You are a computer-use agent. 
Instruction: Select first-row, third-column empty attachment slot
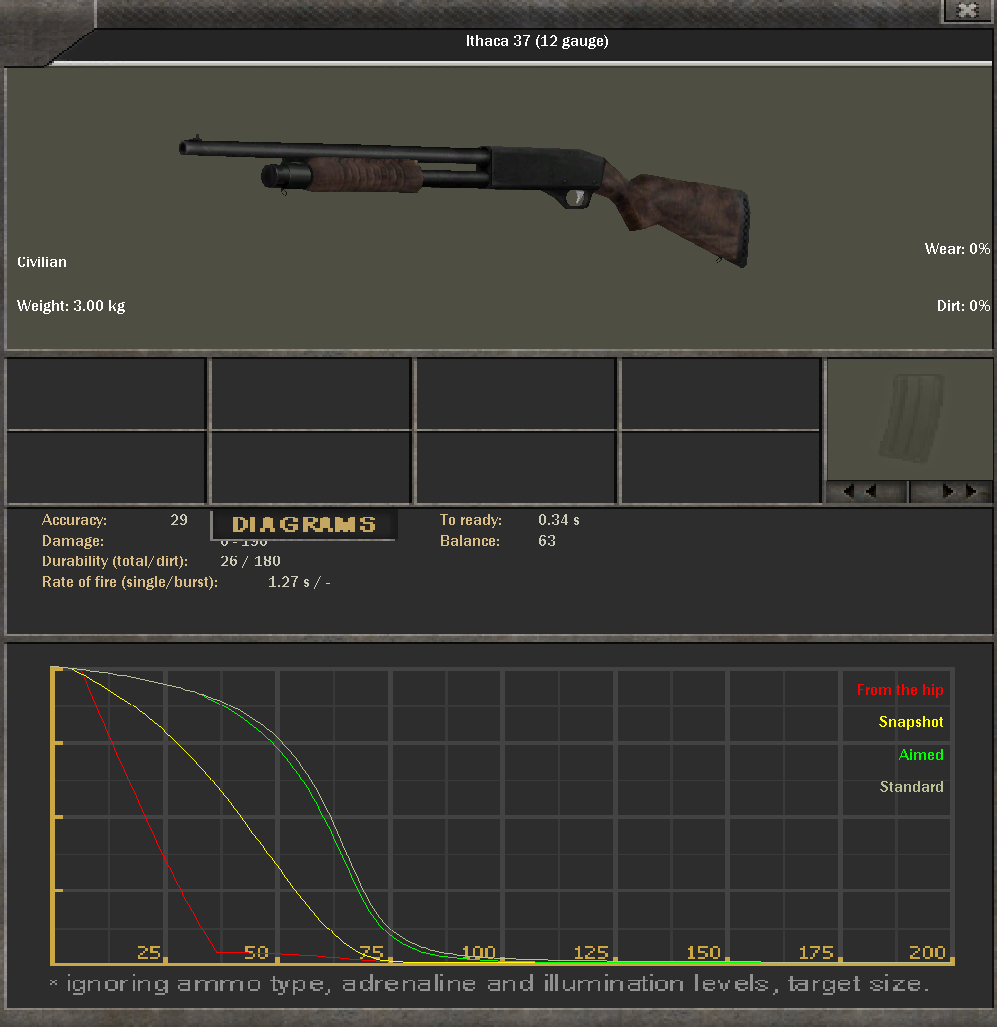coord(516,394)
